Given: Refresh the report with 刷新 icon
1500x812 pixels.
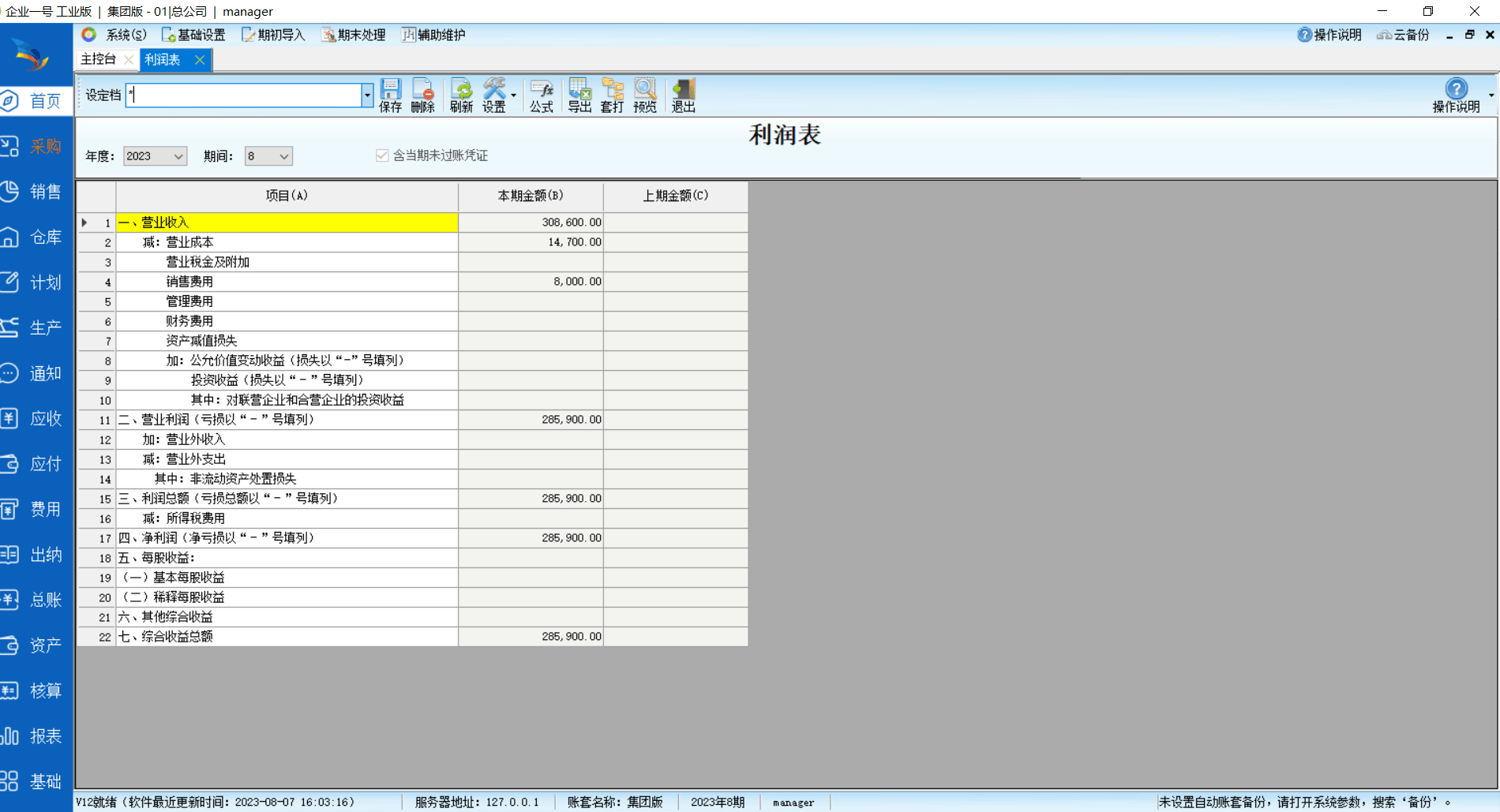Looking at the screenshot, I should tap(461, 95).
